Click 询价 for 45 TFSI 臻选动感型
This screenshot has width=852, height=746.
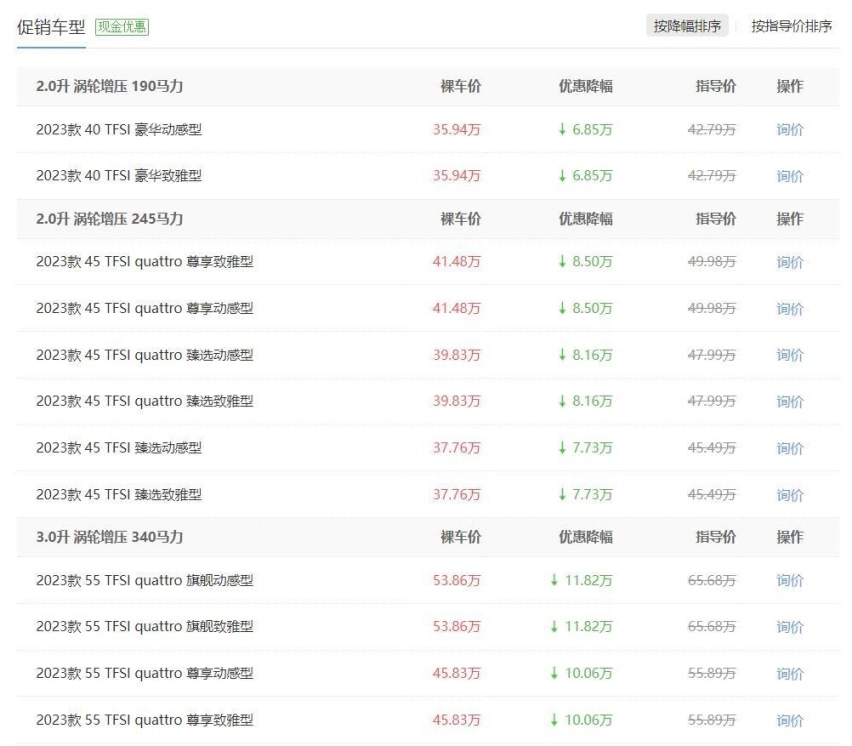coord(790,448)
